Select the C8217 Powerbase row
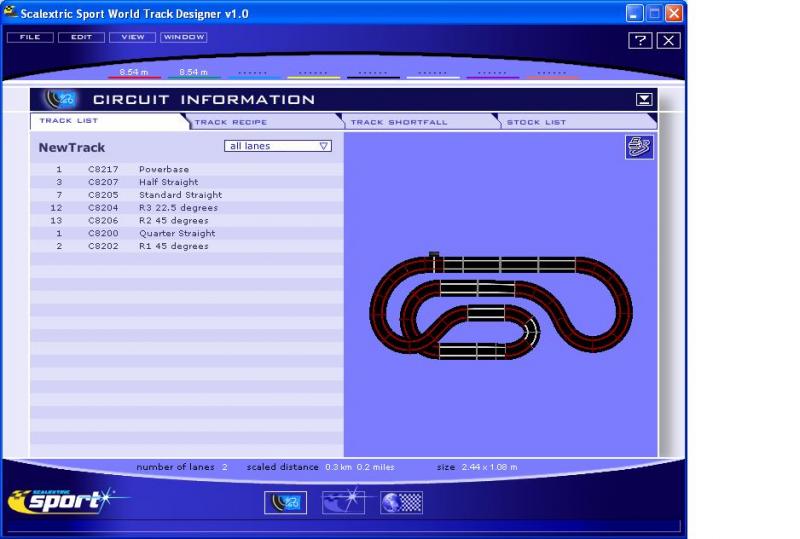Image resolution: width=800 pixels, height=539 pixels. [163, 170]
